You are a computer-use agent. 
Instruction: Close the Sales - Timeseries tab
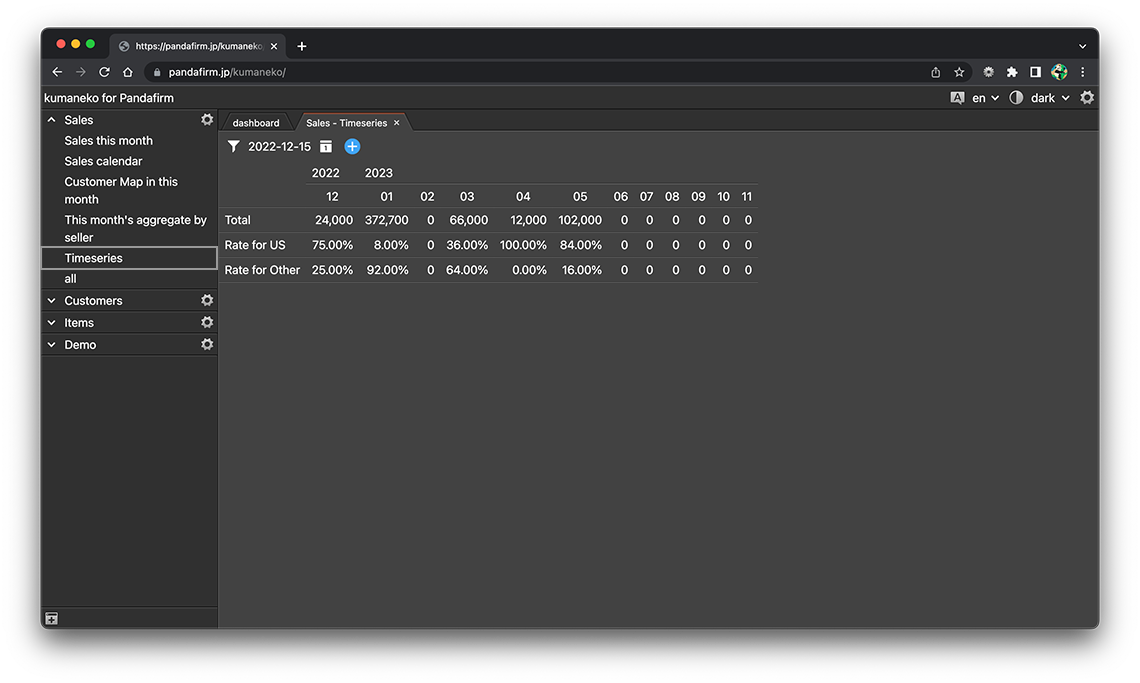pos(397,123)
